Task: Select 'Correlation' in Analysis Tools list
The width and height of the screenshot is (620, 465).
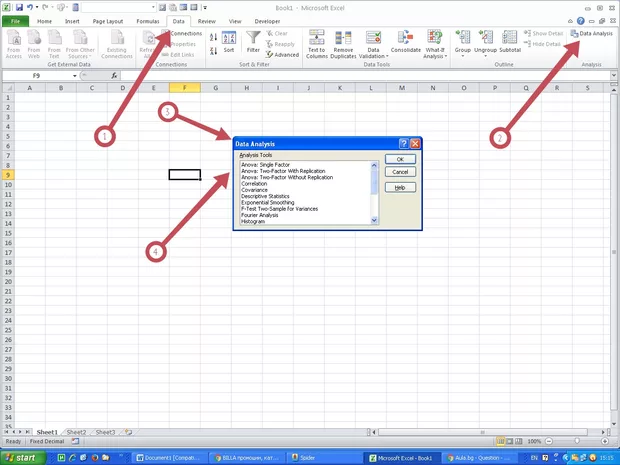Action: [254, 183]
